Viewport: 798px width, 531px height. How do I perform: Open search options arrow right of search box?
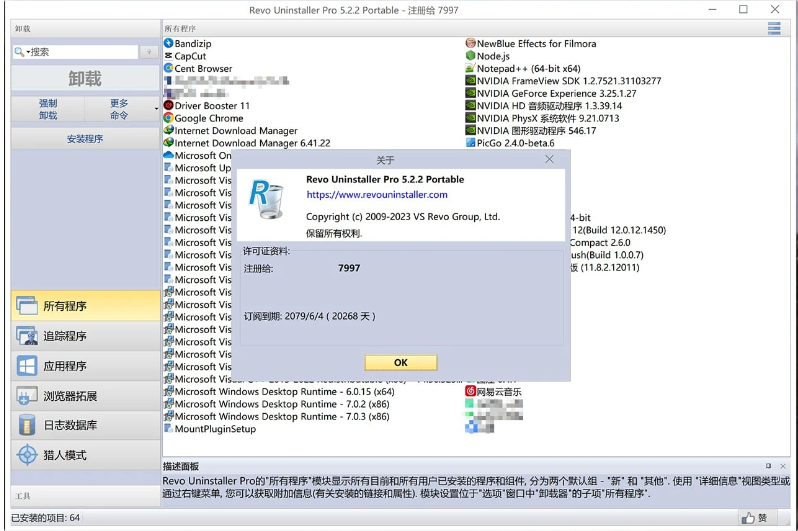pos(149,52)
